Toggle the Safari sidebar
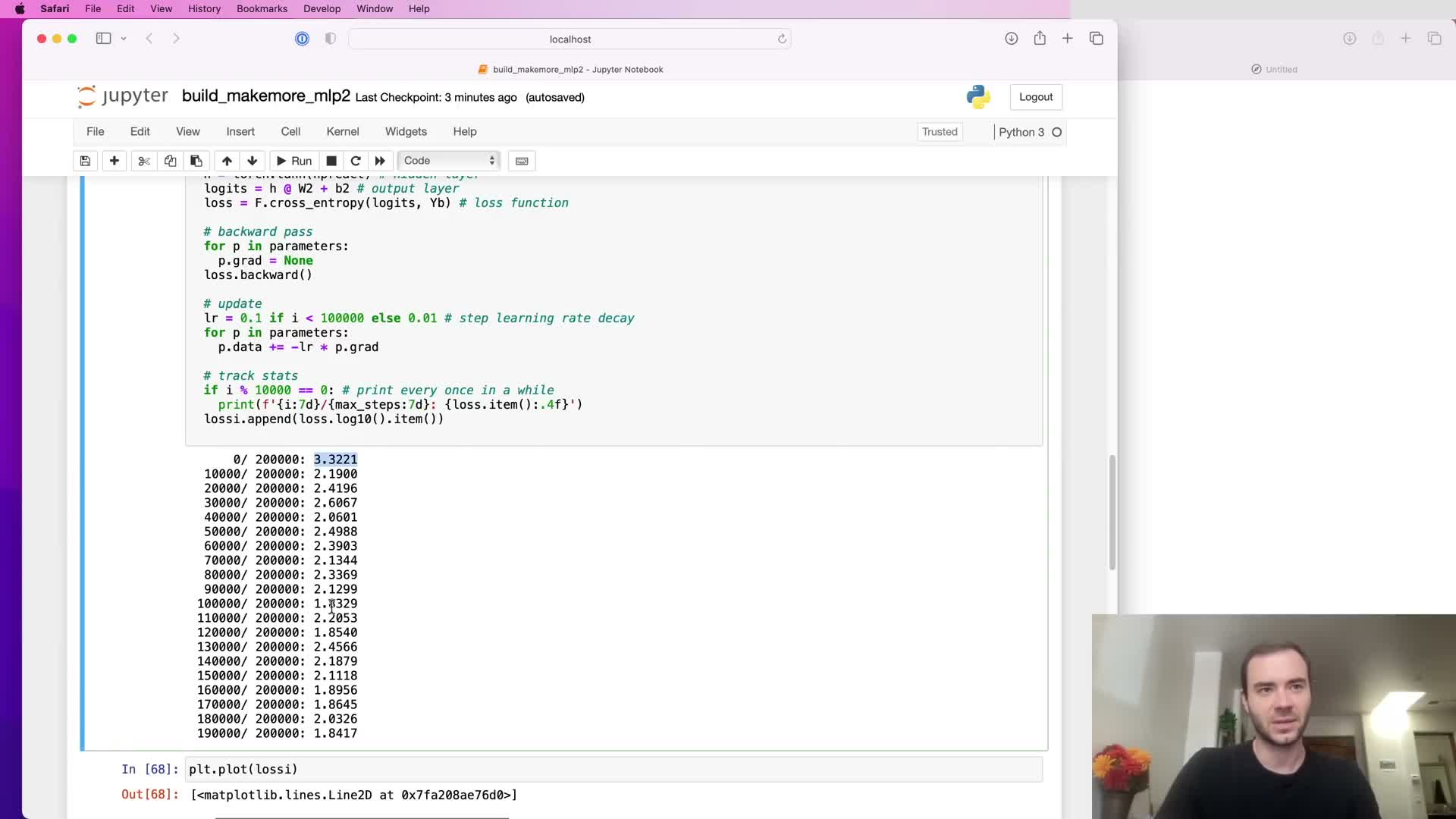 104,39
